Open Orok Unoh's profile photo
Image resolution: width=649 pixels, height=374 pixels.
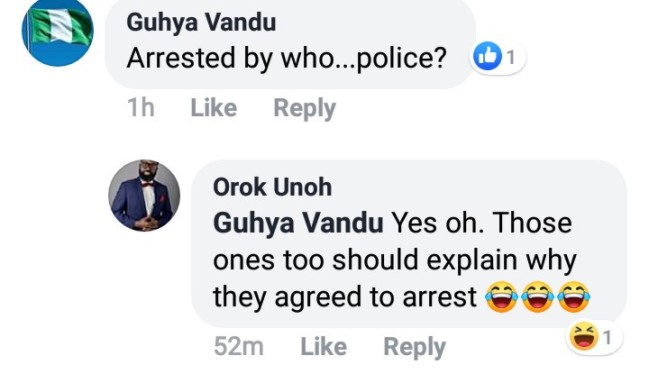tap(144, 195)
